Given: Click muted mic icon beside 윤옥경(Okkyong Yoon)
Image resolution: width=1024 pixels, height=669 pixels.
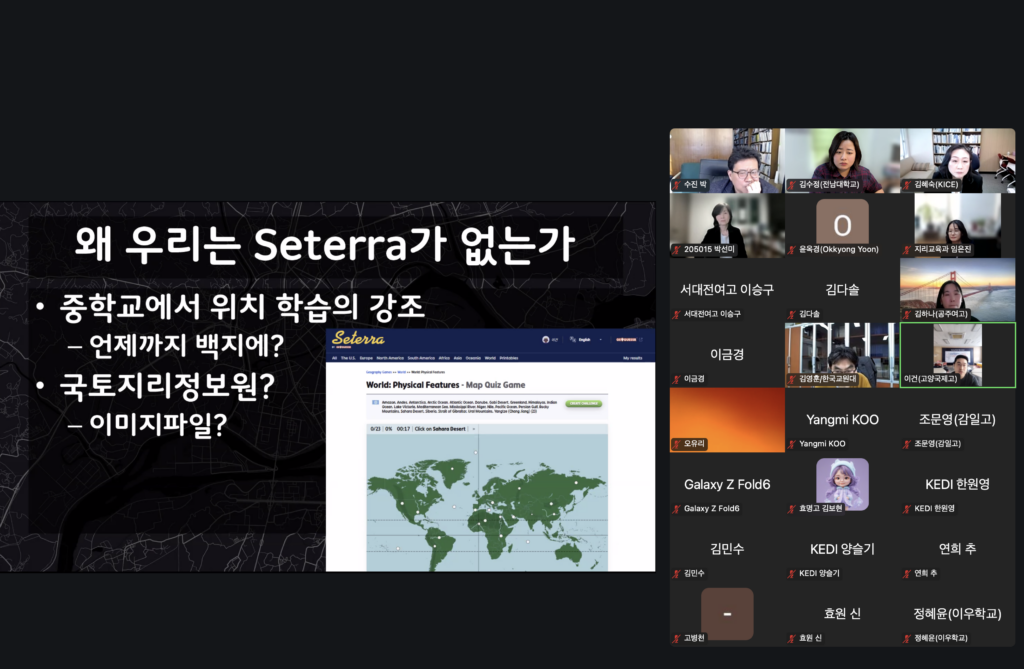Looking at the screenshot, I should tap(792, 250).
